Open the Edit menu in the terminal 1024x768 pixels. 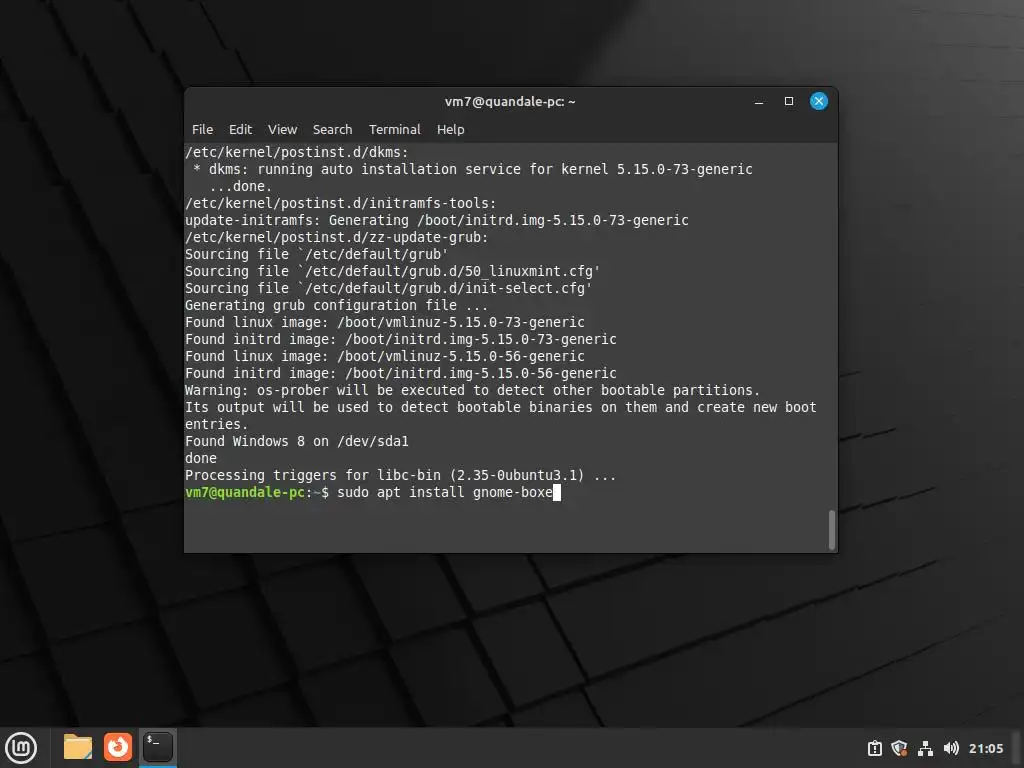(240, 129)
